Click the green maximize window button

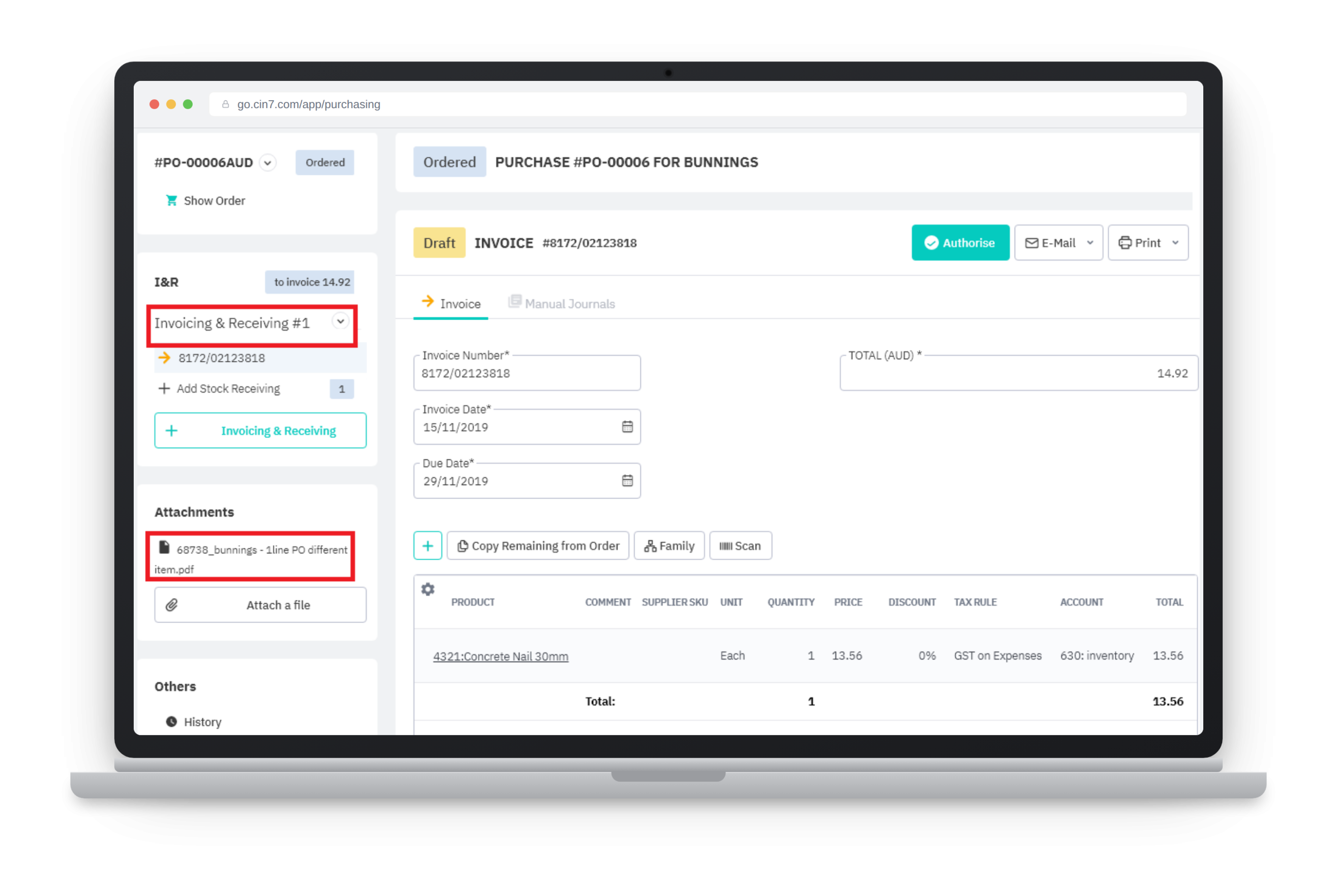(x=187, y=104)
